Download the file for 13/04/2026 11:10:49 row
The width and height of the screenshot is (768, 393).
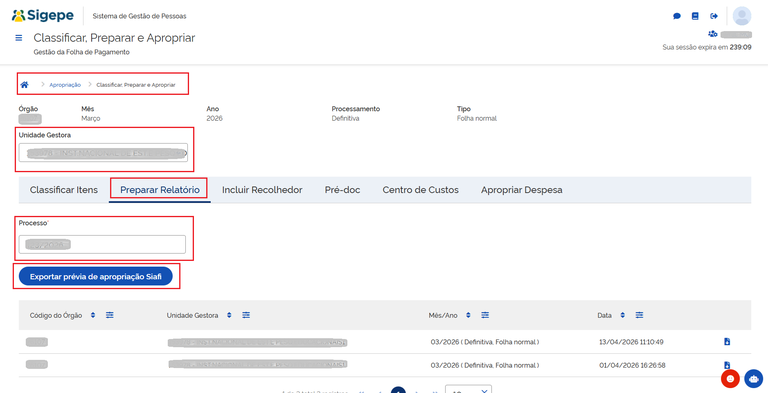[727, 342]
